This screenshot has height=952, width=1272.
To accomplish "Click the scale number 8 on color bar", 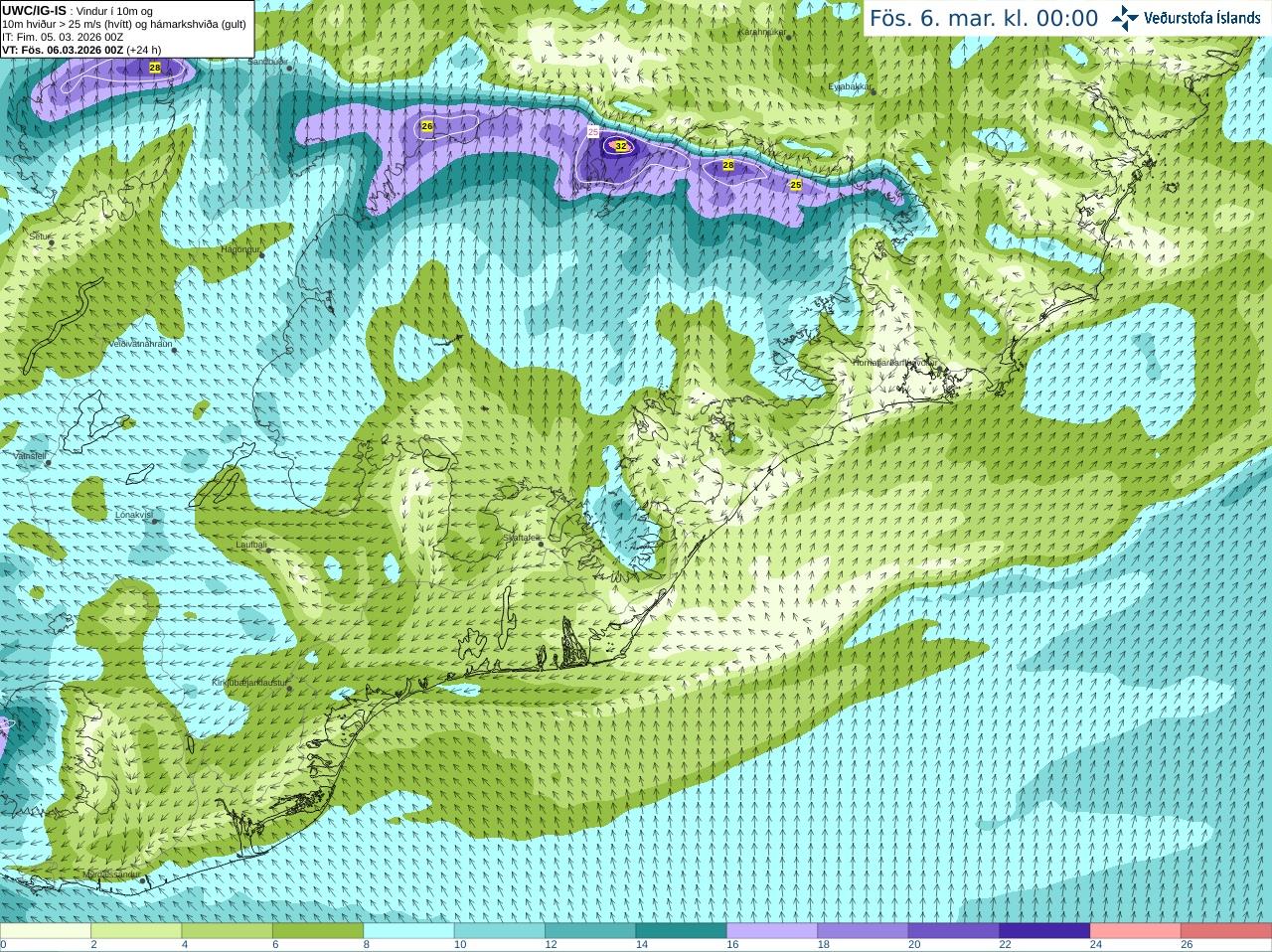I will [367, 945].
